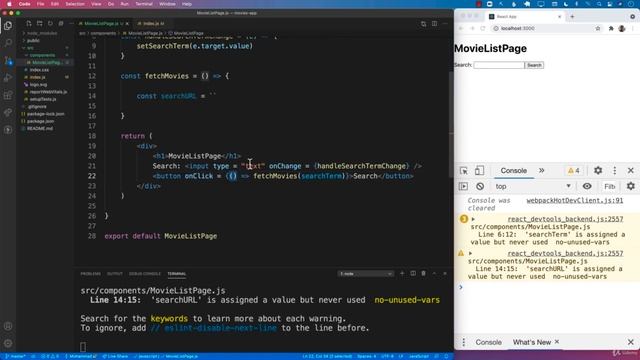Click the Search button on MovieListPage
The width and height of the screenshot is (640, 360).
[x=534, y=65]
